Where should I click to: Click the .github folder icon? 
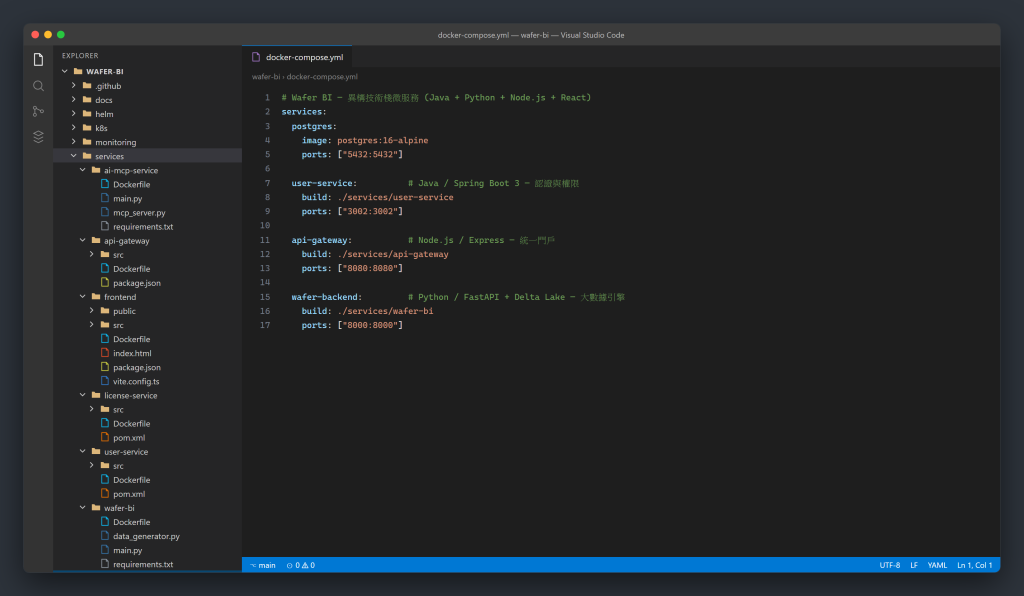coord(87,86)
